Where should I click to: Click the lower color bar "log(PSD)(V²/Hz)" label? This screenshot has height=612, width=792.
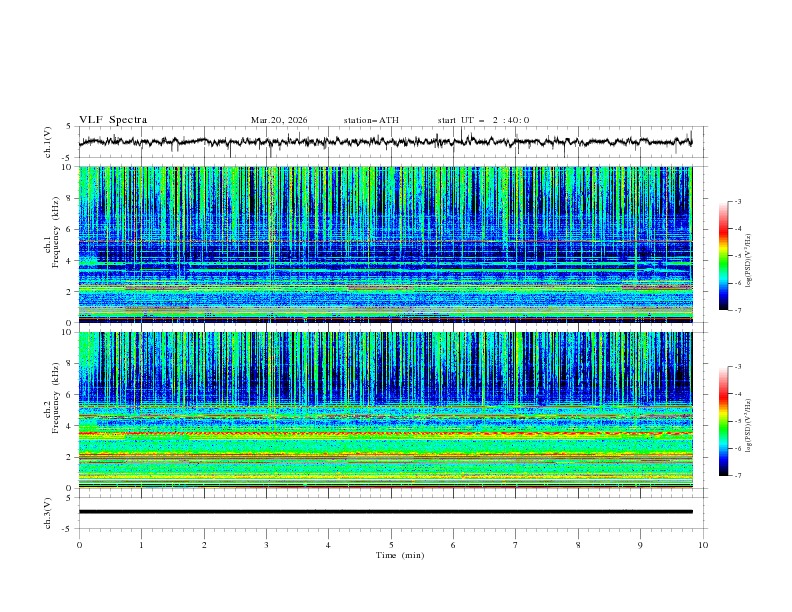pyautogui.click(x=748, y=425)
